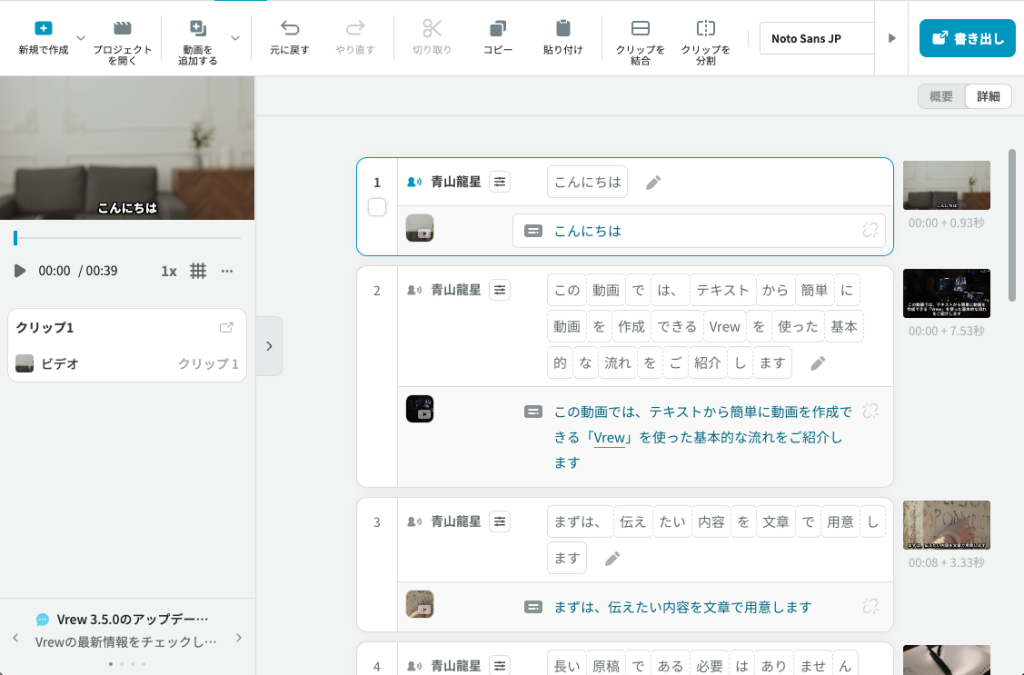Switch to the 詳細 tab
The height and width of the screenshot is (675, 1024).
click(x=987, y=96)
